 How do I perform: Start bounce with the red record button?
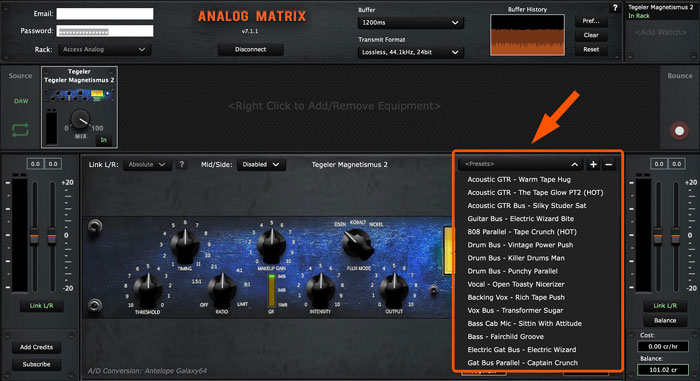(679, 131)
